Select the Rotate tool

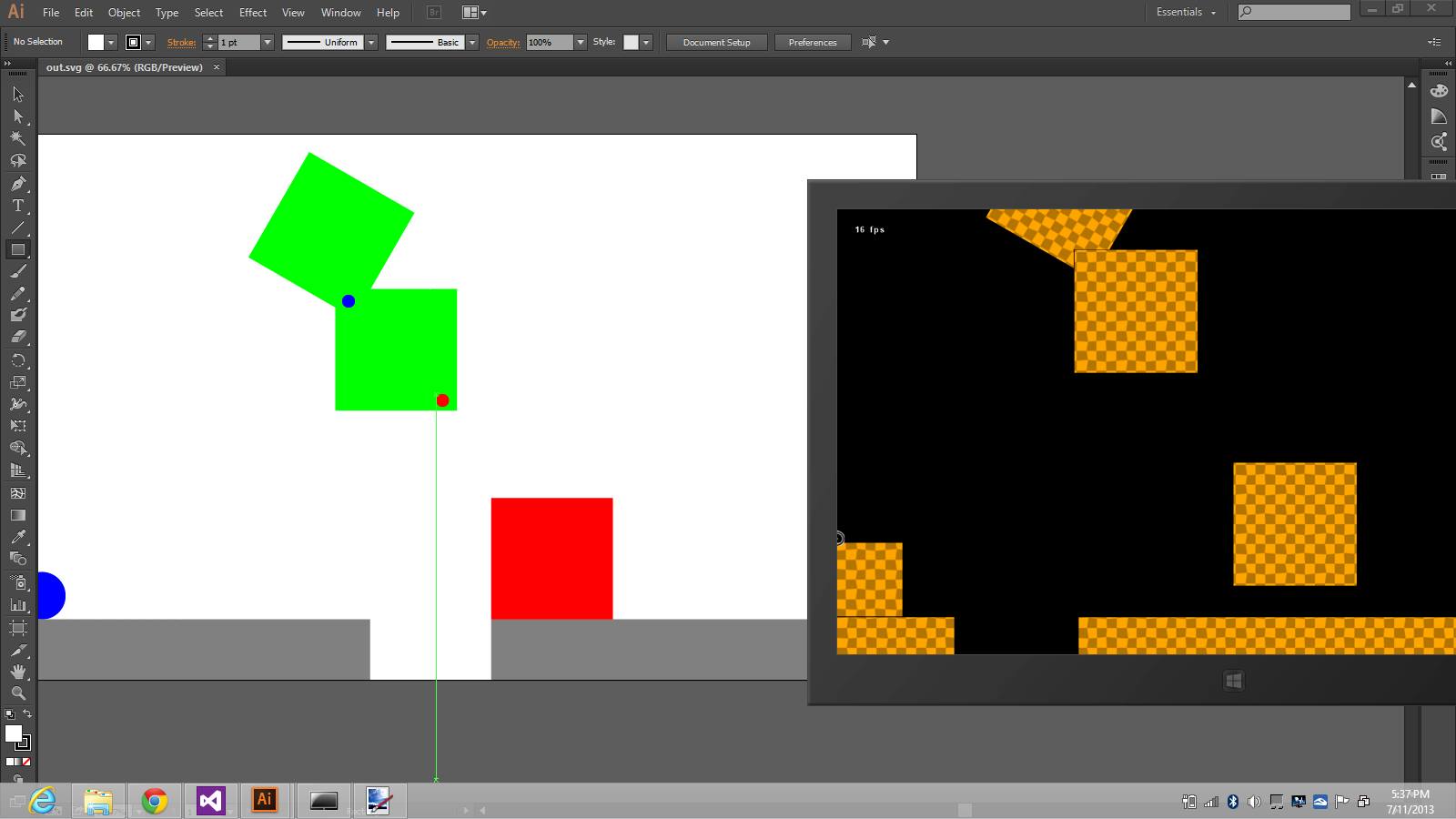point(17,360)
